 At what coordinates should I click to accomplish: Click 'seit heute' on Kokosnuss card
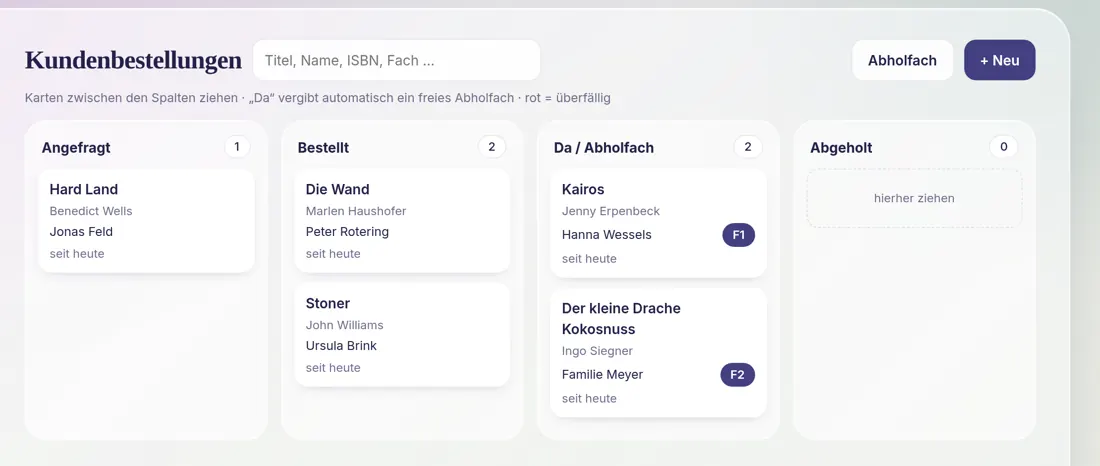coord(589,399)
